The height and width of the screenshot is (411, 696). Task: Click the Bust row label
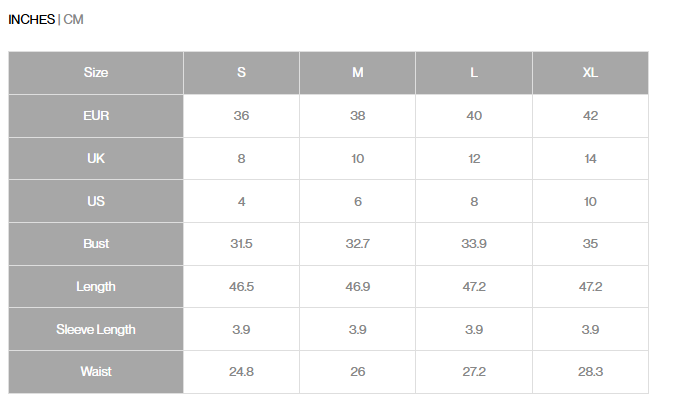(96, 244)
